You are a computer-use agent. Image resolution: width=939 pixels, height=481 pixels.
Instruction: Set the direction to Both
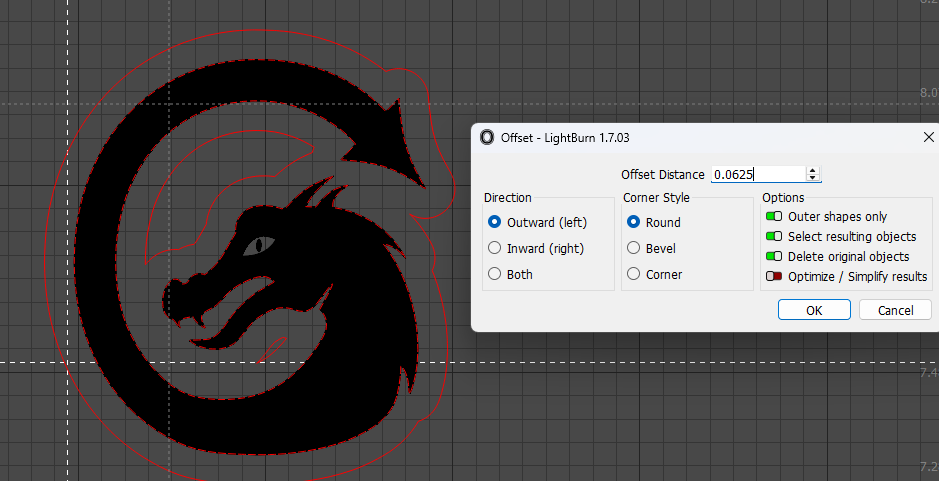point(494,274)
